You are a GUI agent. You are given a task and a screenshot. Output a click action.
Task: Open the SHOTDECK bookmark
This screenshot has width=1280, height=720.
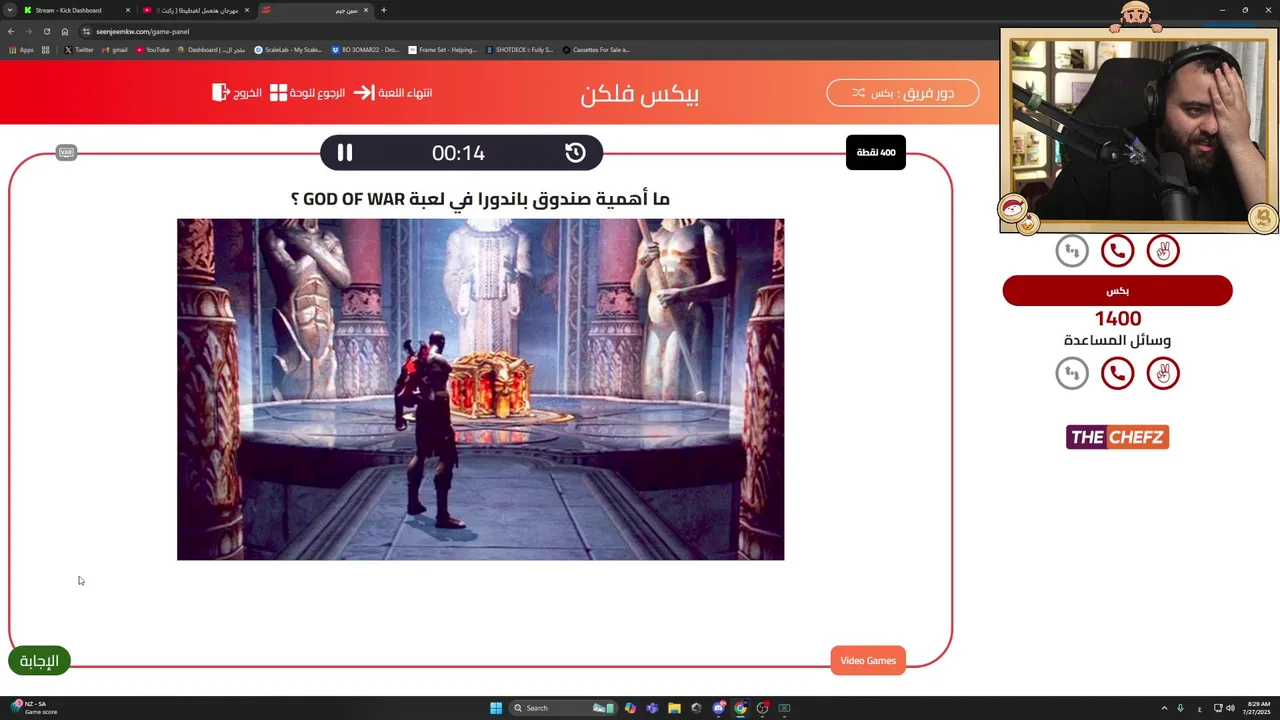519,49
